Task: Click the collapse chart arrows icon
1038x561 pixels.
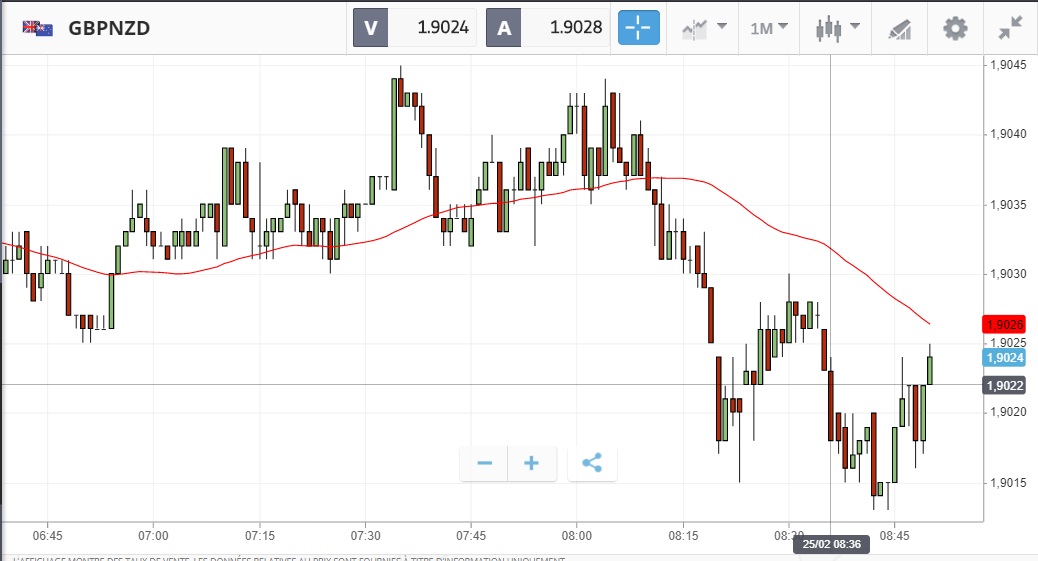Action: pyautogui.click(x=1010, y=28)
